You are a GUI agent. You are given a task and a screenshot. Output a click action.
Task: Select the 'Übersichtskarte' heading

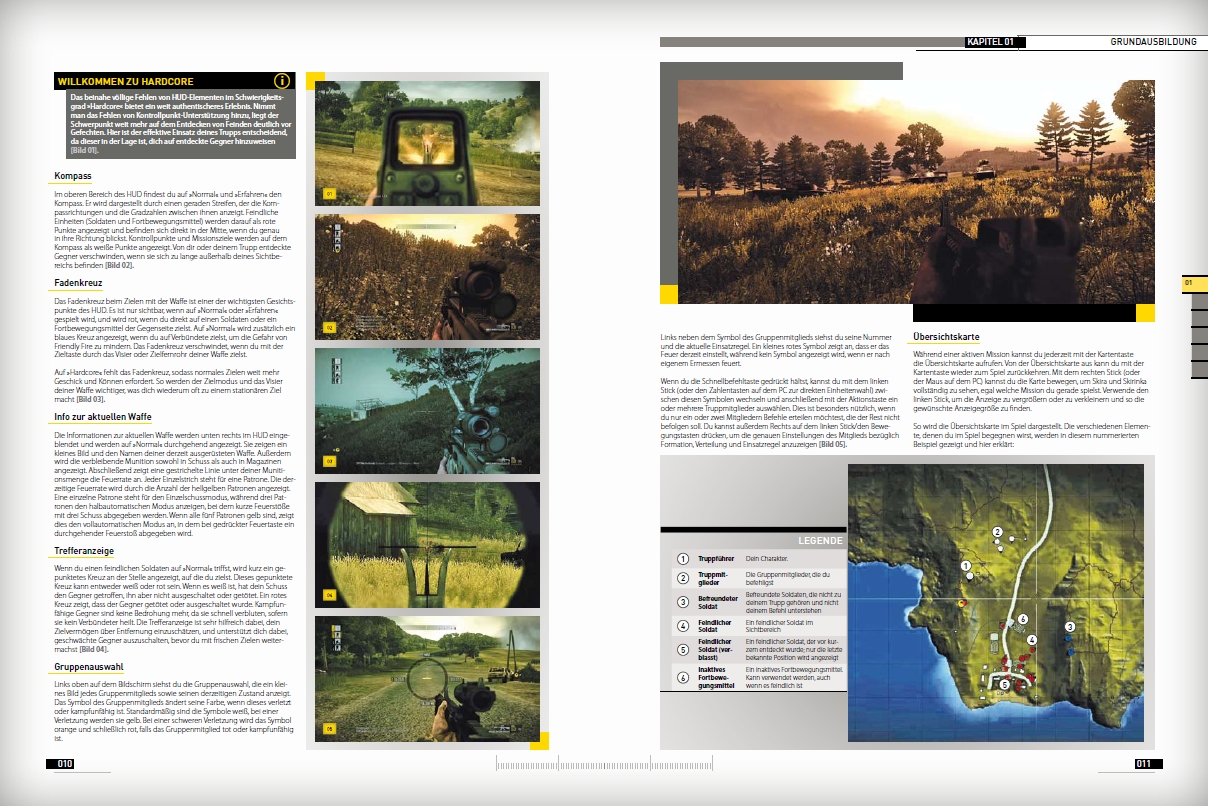pos(947,336)
